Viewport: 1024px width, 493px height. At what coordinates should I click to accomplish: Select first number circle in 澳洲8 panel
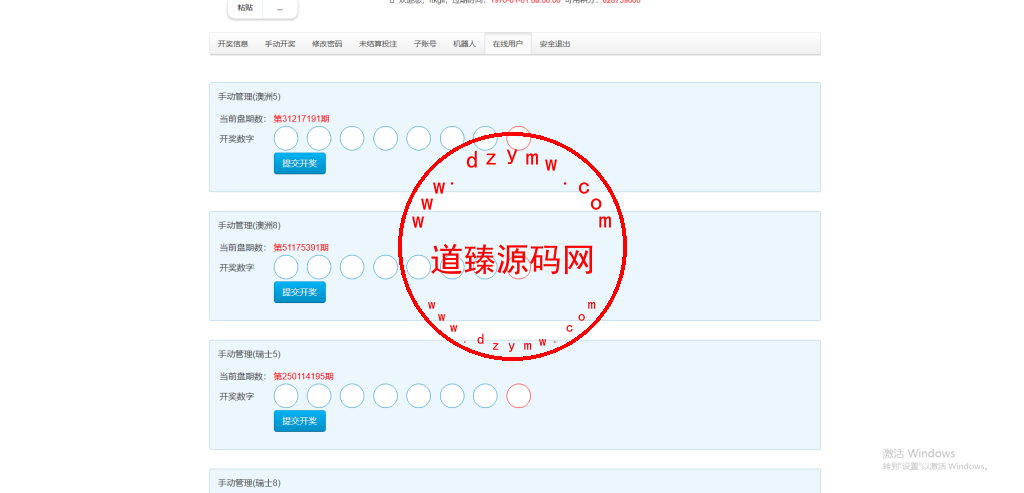coord(286,267)
